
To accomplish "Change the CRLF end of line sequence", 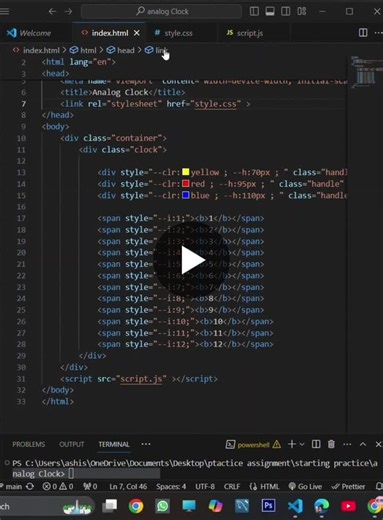I will pos(232,486).
